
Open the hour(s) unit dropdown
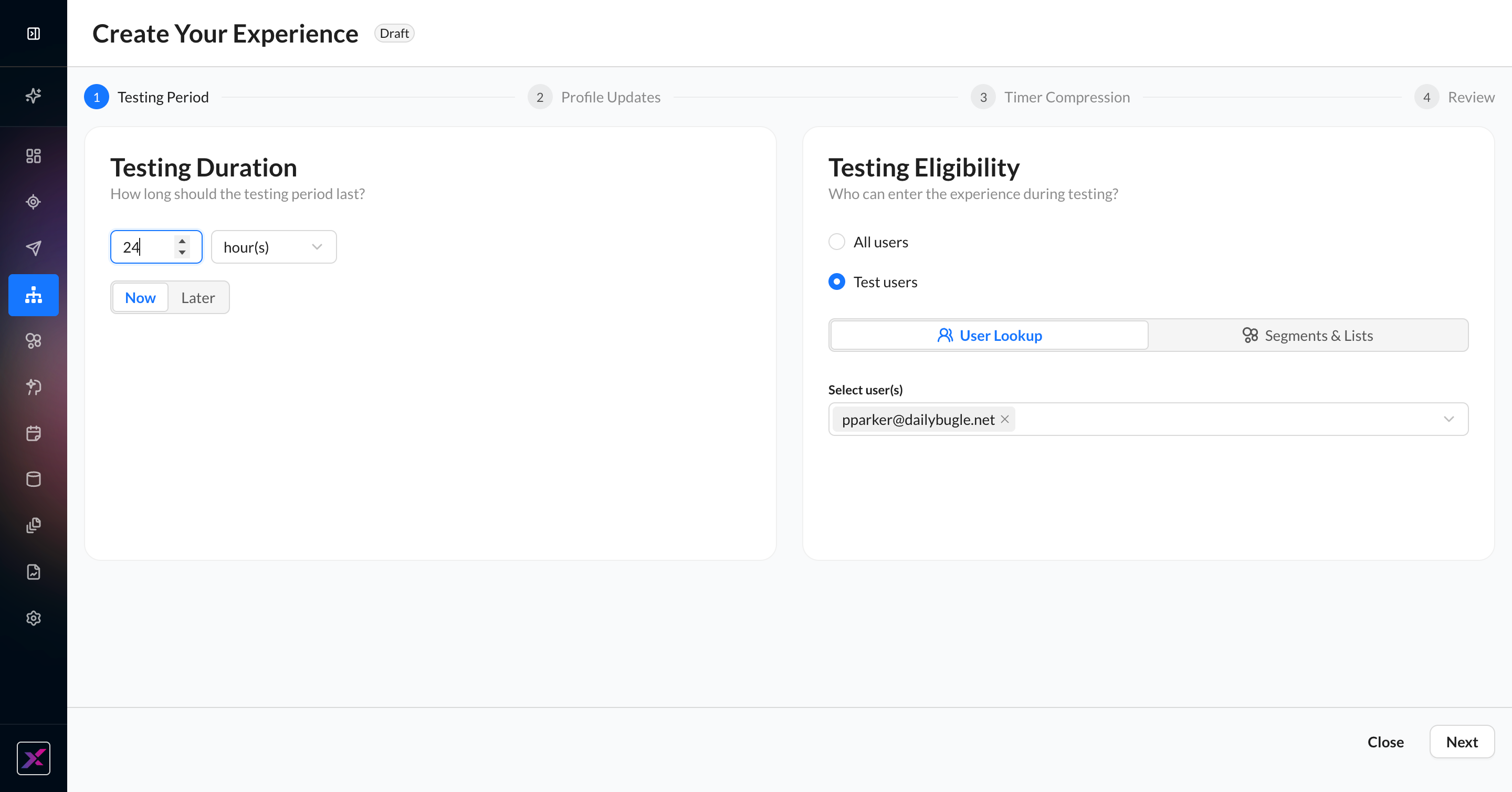pos(274,247)
